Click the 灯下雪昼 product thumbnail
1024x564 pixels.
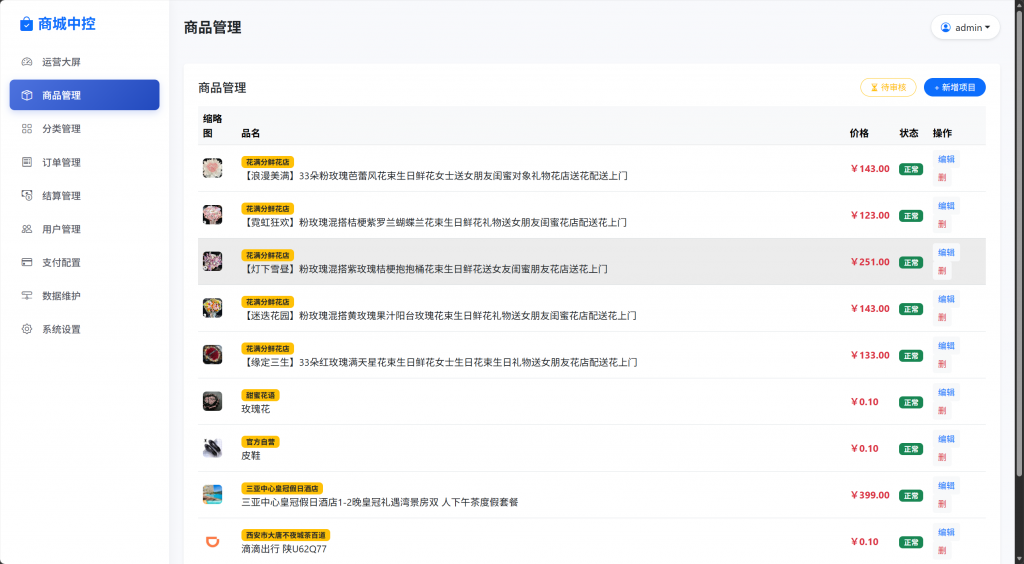[x=212, y=262]
